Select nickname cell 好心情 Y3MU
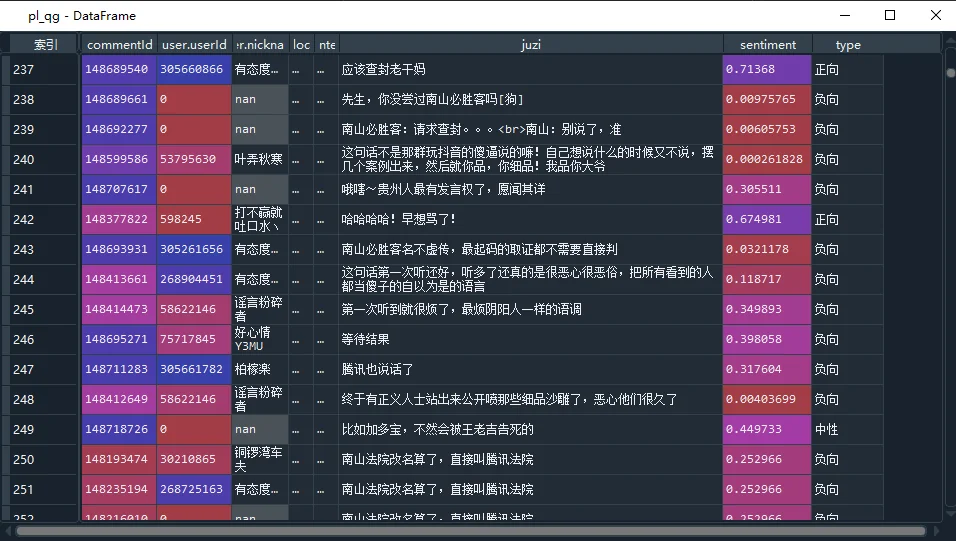 tap(260, 339)
